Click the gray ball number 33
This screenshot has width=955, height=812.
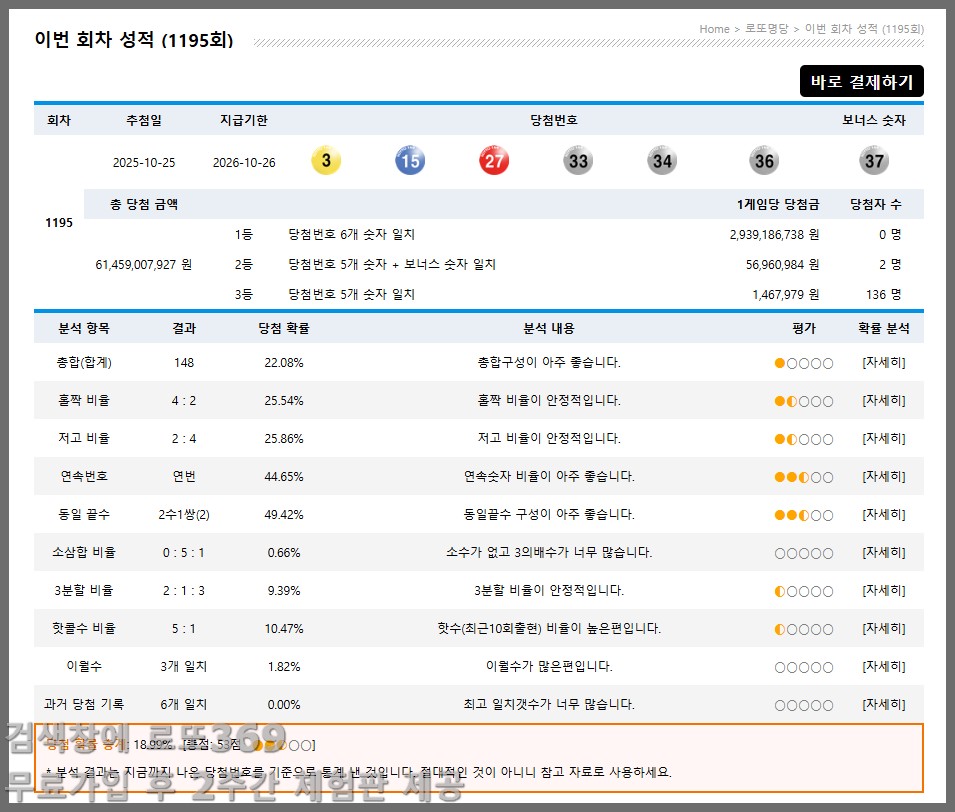[x=578, y=160]
